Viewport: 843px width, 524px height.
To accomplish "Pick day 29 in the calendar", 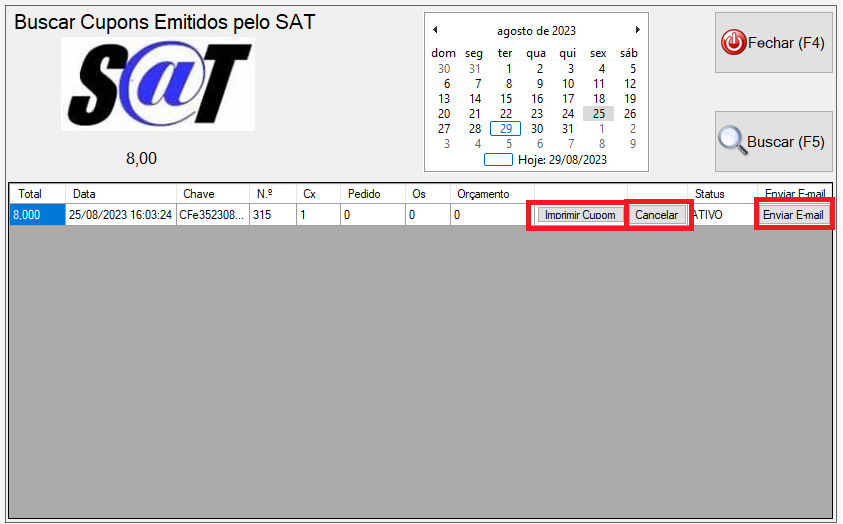I will [506, 129].
